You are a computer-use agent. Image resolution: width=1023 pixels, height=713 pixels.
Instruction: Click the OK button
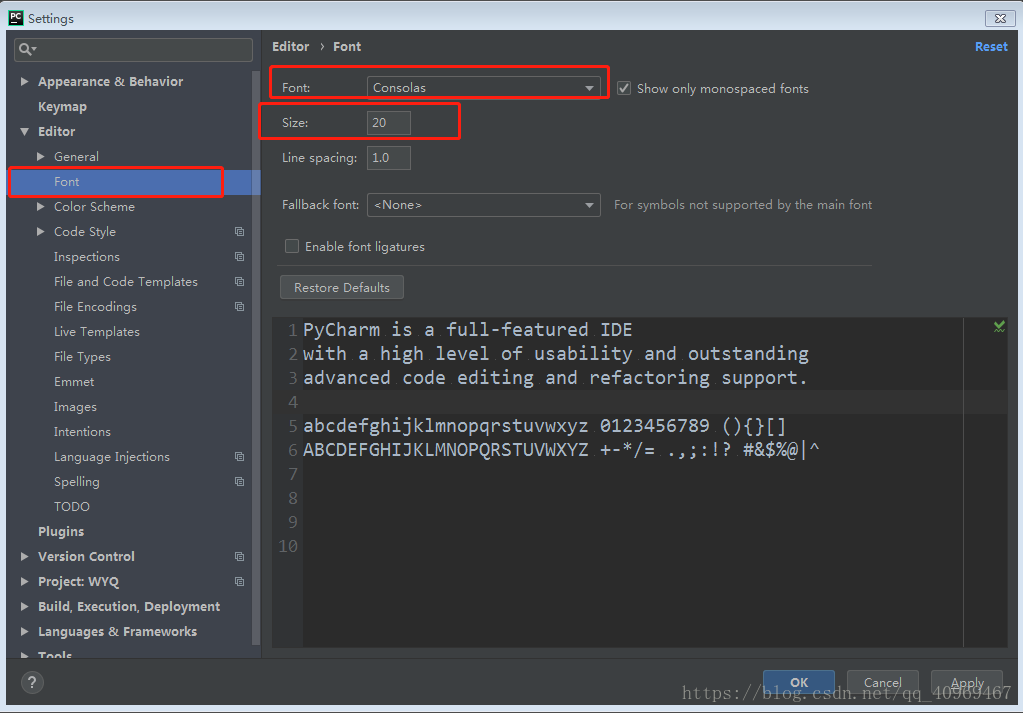coord(799,682)
